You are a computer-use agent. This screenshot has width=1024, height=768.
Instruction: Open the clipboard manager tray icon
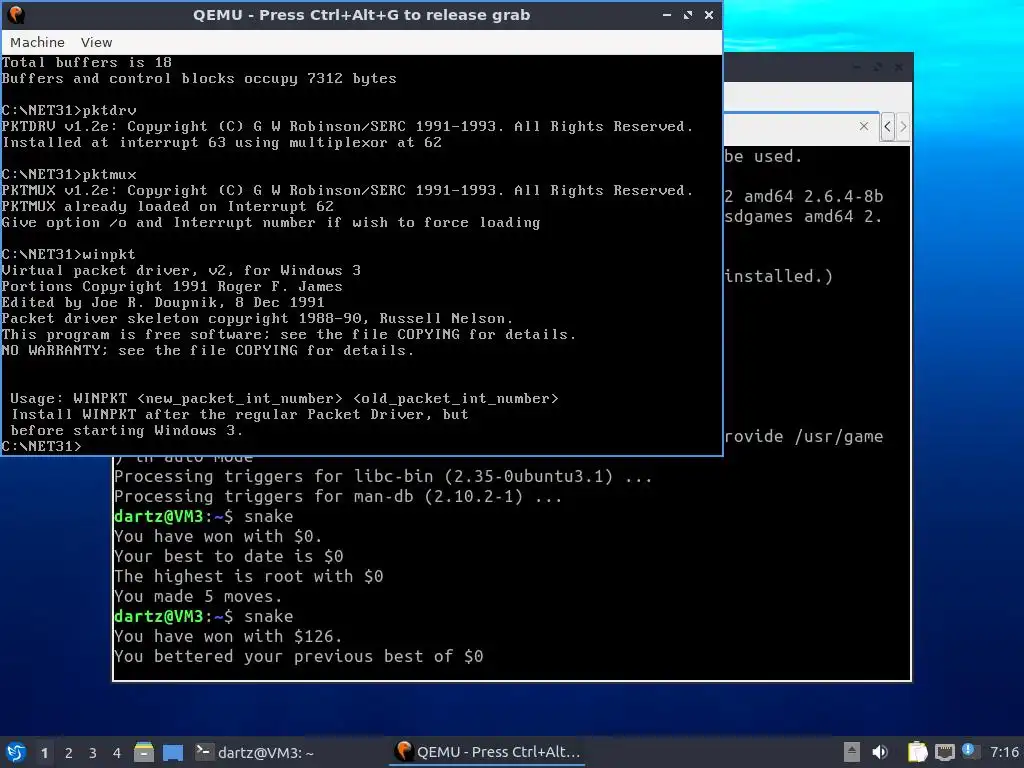coord(917,752)
